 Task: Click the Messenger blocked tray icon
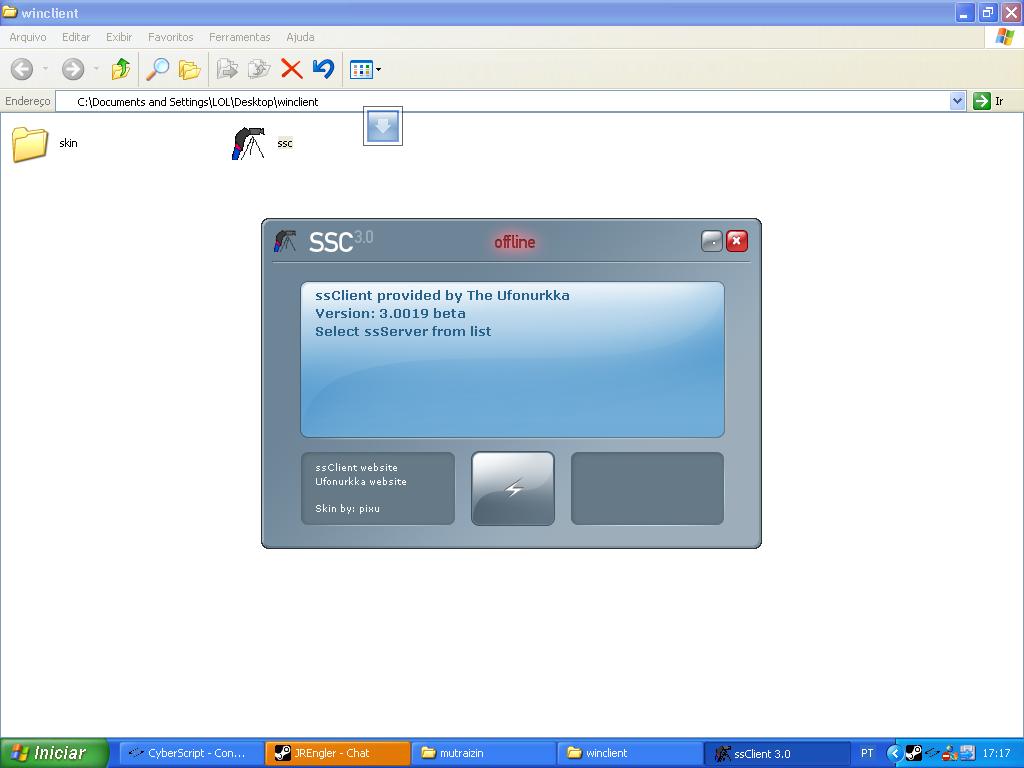click(950, 753)
